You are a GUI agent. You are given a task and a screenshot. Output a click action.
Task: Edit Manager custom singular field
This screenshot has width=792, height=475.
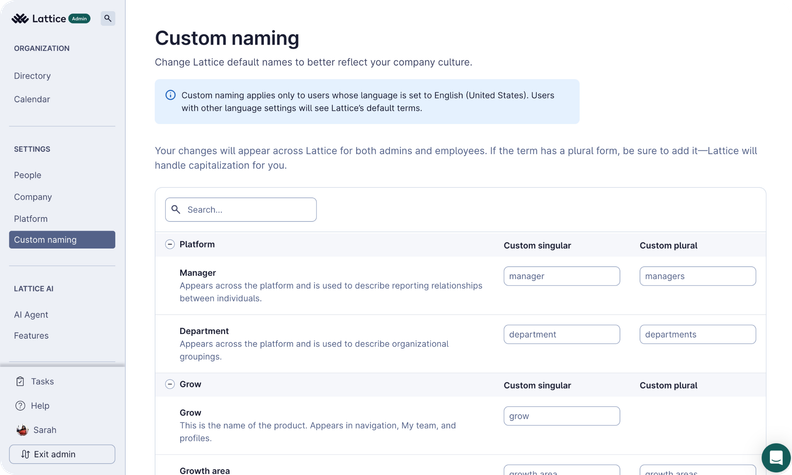pos(562,276)
